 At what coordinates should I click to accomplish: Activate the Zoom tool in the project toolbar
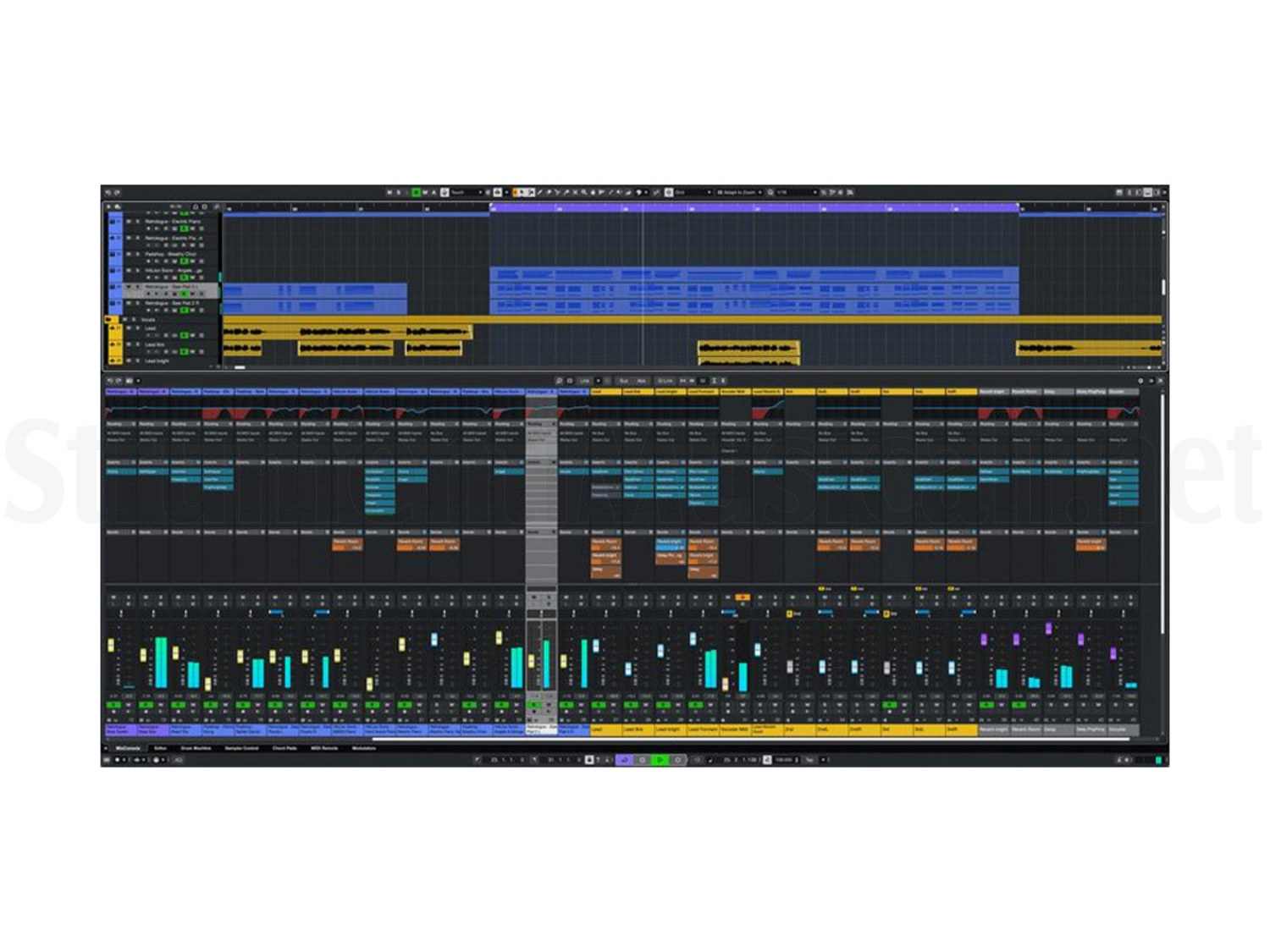click(x=584, y=192)
